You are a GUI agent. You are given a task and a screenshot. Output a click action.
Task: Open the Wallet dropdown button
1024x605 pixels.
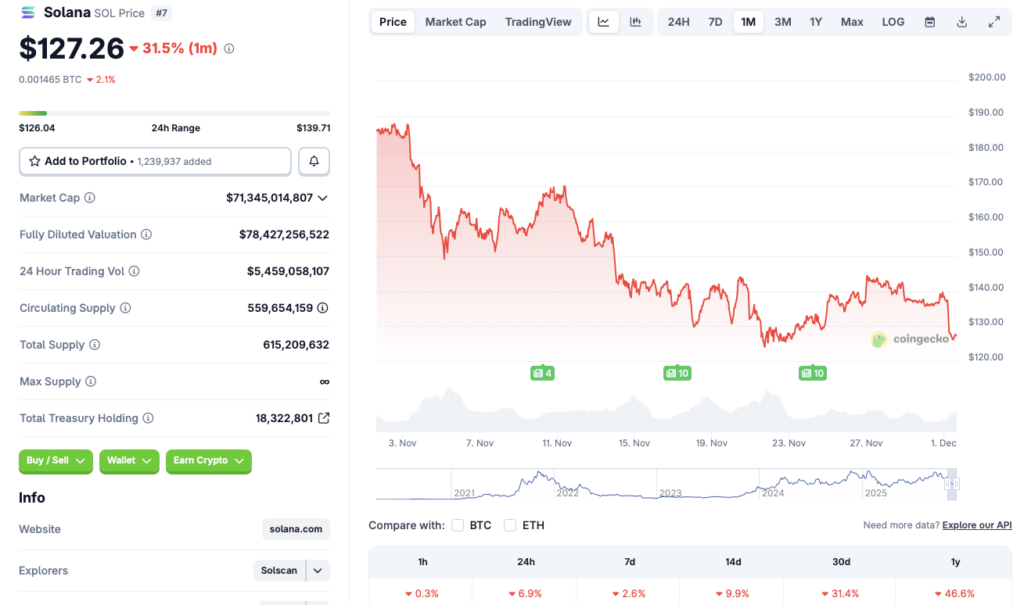(129, 461)
